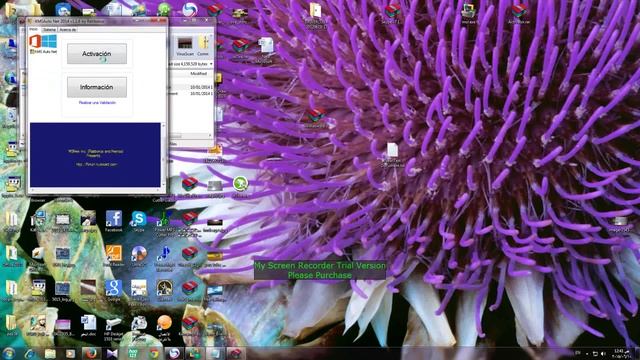Expand the path dropdown in WinRAR window
The image size is (640, 360).
(x=211, y=64)
